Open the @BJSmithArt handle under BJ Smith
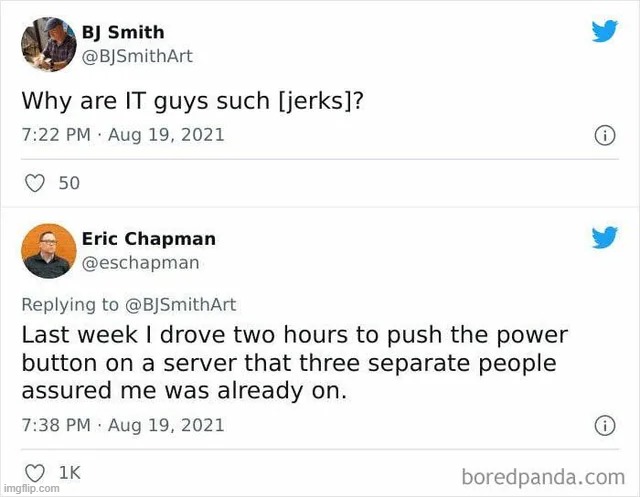Screen dimensions: 640x497 [137, 56]
